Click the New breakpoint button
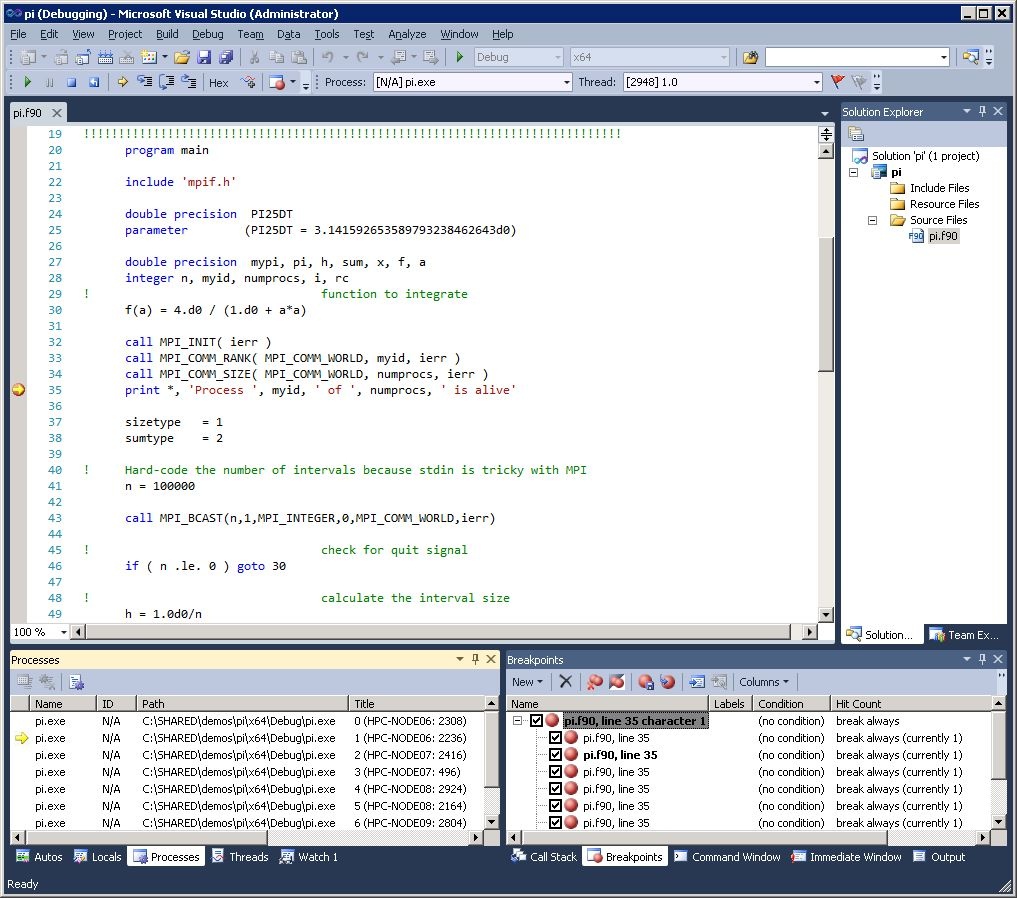Image resolution: width=1017 pixels, height=898 pixels. [527, 682]
